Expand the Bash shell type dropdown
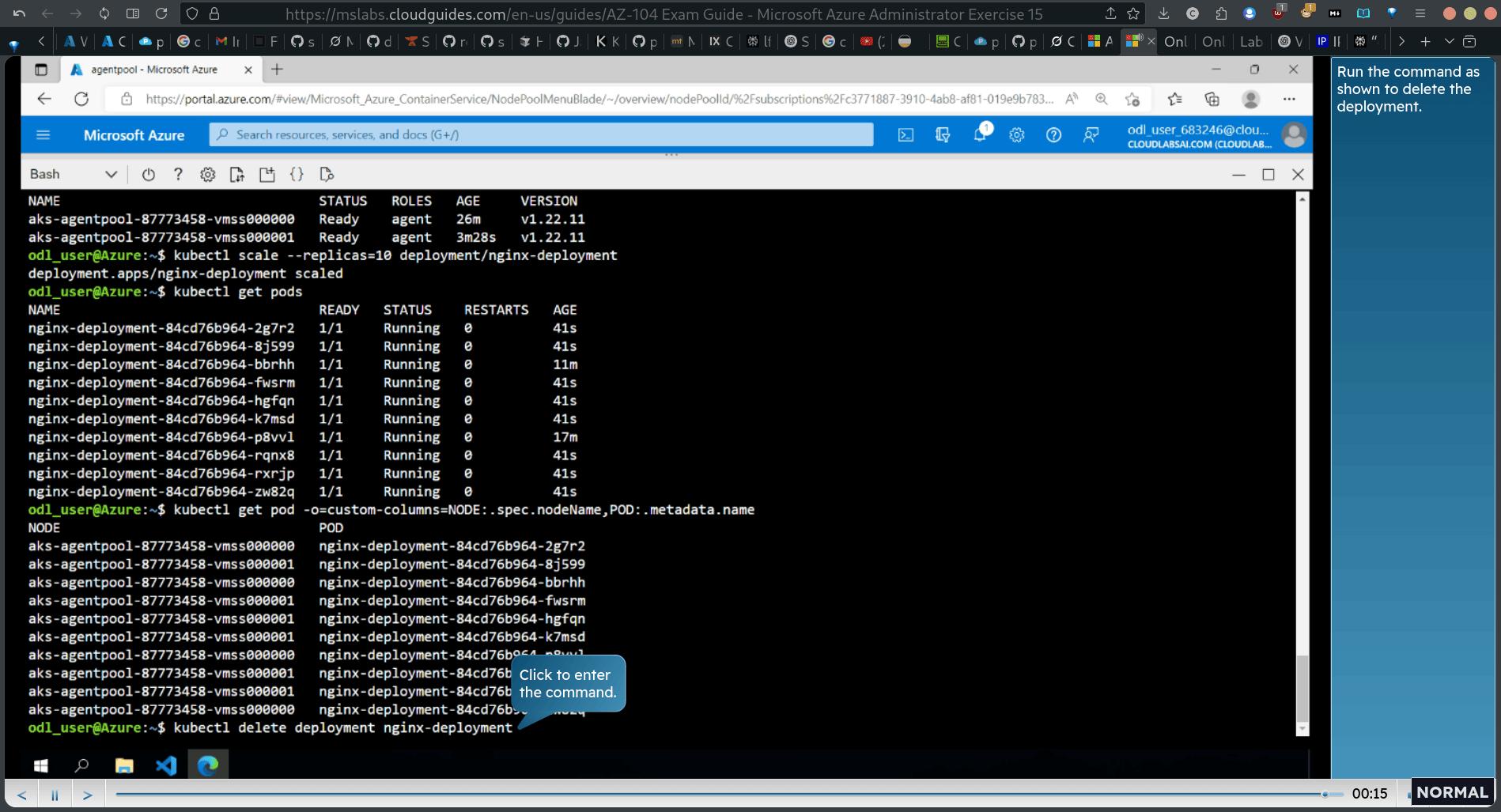 [111, 175]
